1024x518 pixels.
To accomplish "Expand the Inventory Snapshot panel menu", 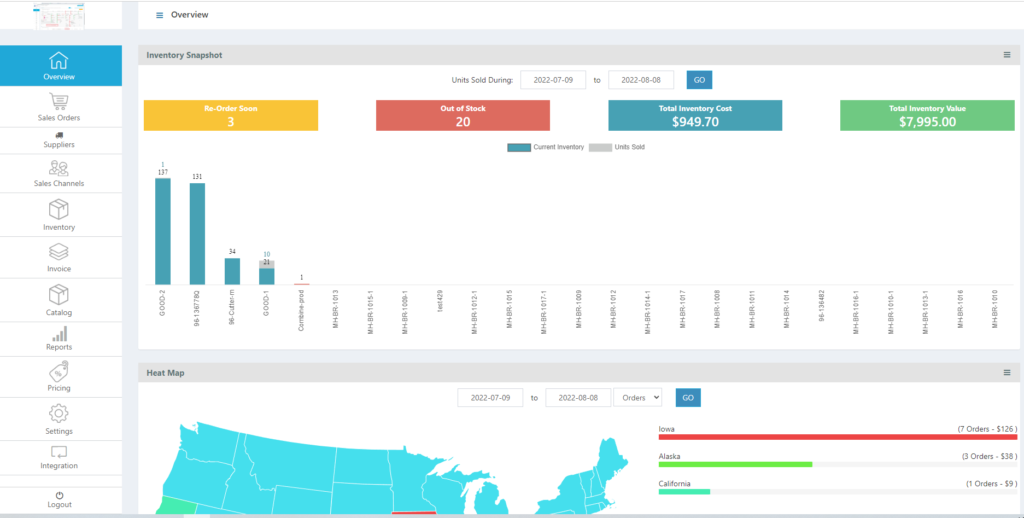I will [1007, 55].
